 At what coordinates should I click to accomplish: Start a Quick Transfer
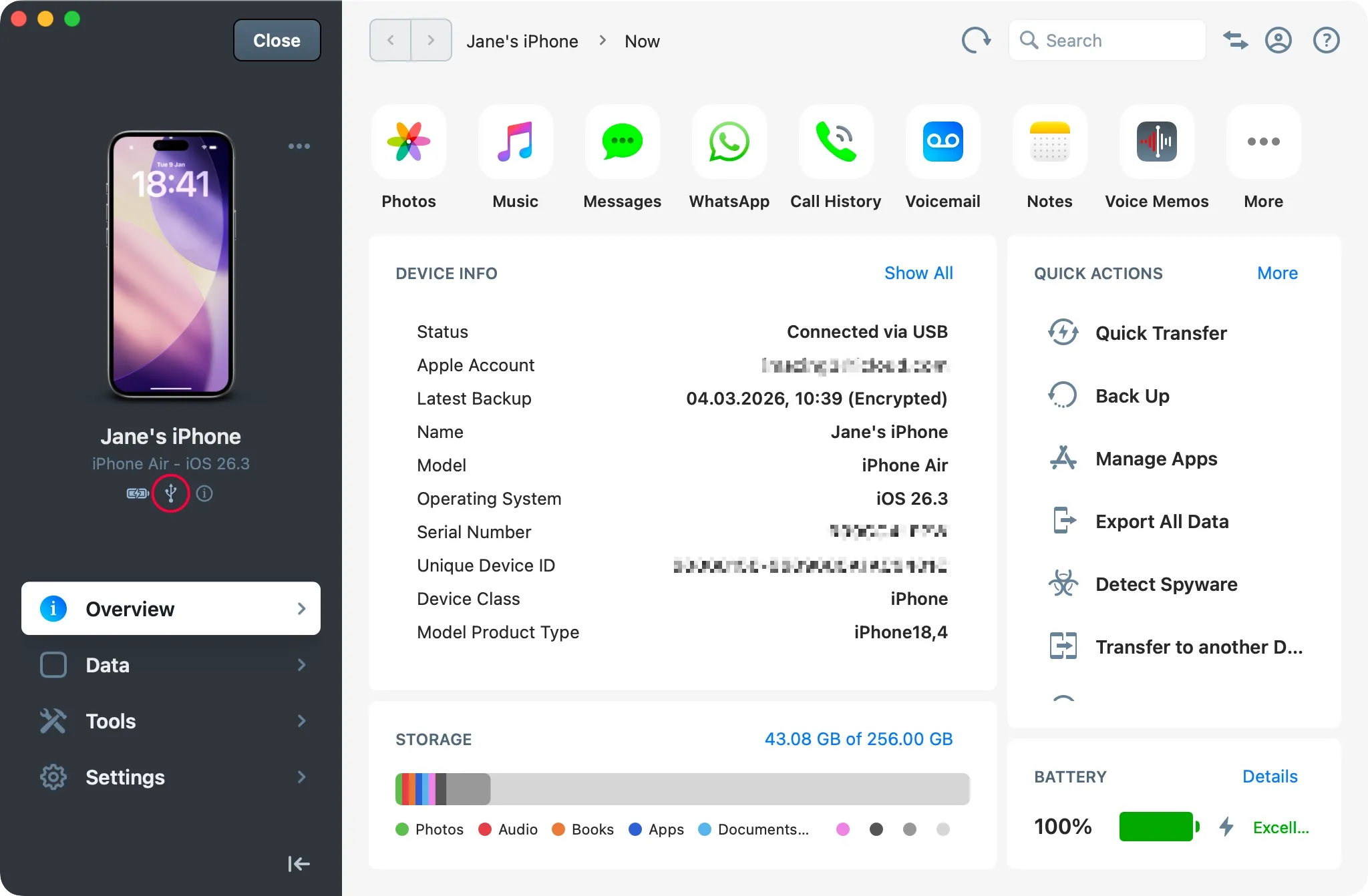click(x=1160, y=333)
